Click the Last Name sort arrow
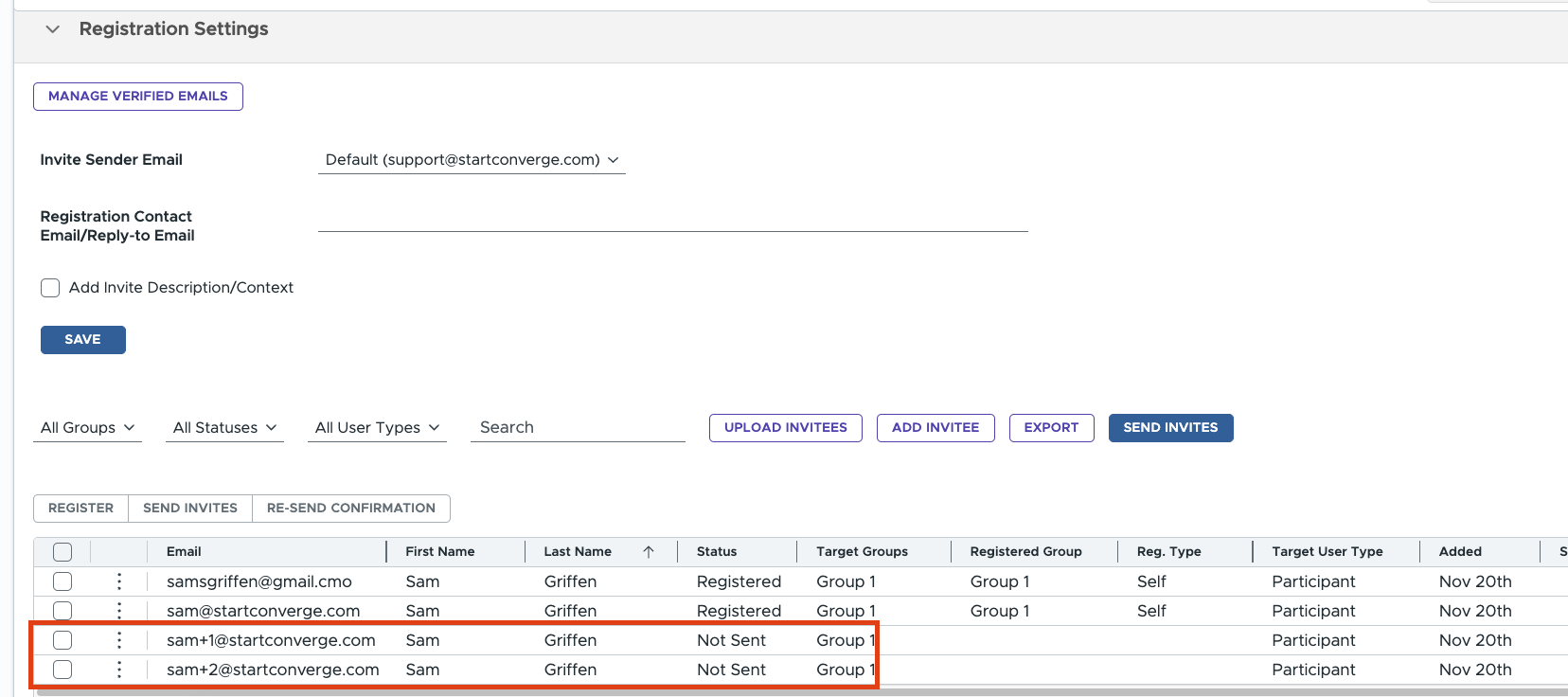1568x697 pixels. pyautogui.click(x=649, y=552)
